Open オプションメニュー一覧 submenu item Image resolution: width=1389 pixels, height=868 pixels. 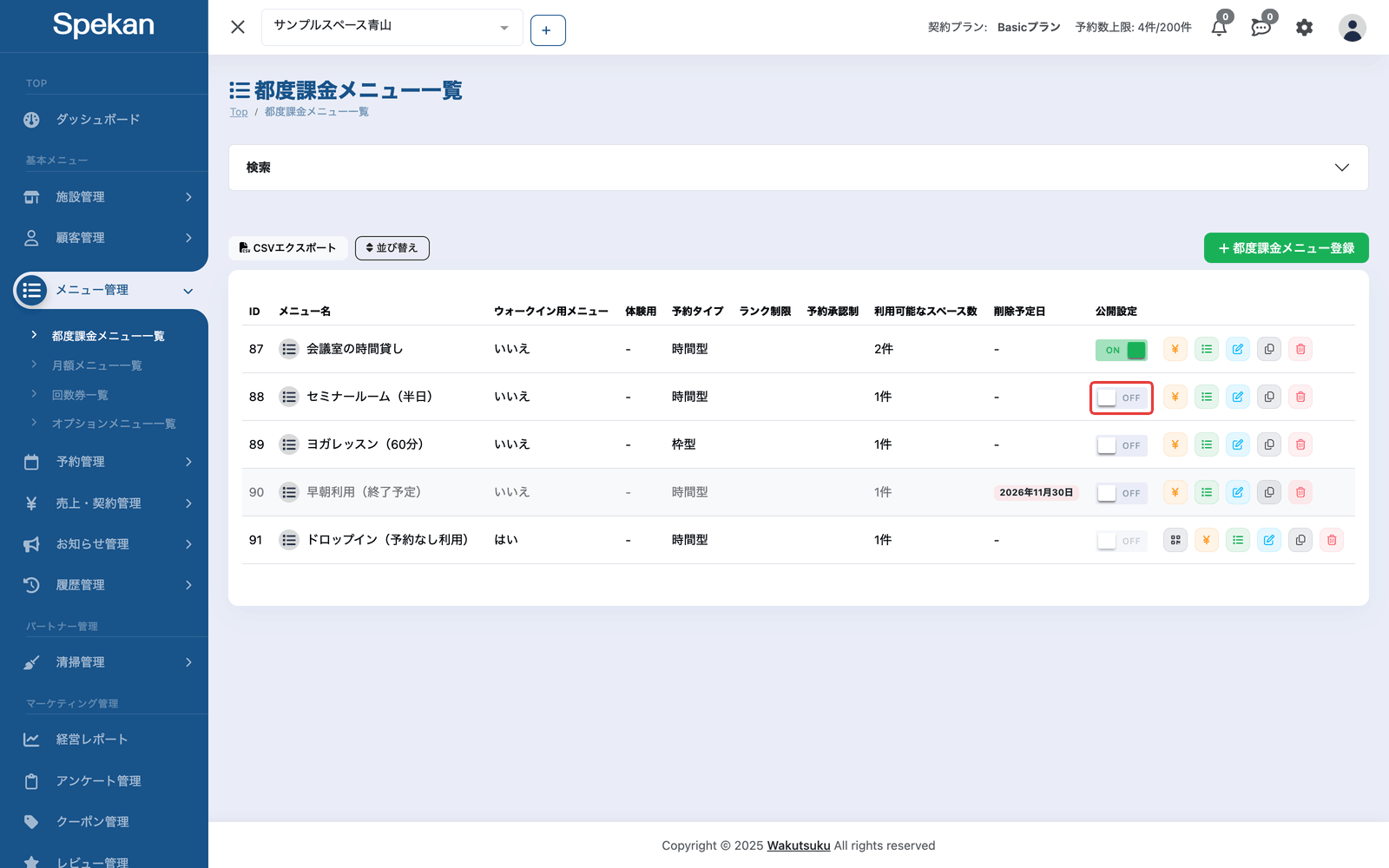[114, 424]
